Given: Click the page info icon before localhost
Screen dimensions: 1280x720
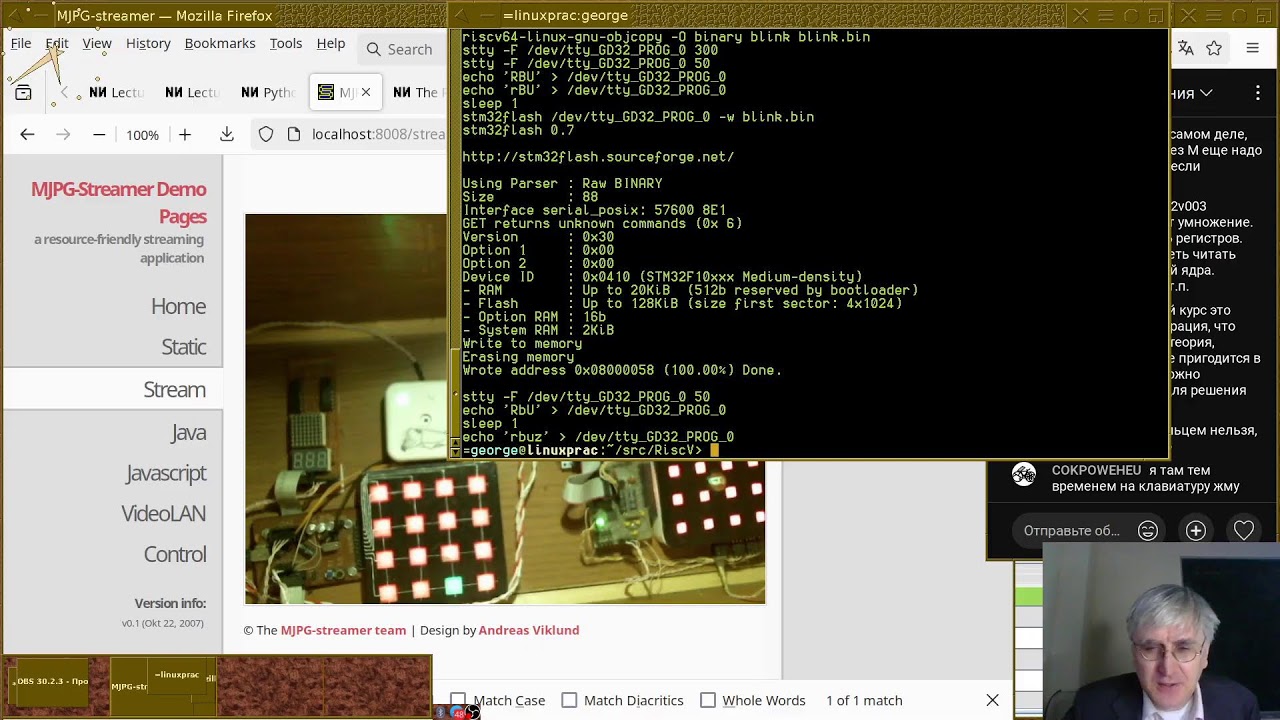Looking at the screenshot, I should pos(294,134).
